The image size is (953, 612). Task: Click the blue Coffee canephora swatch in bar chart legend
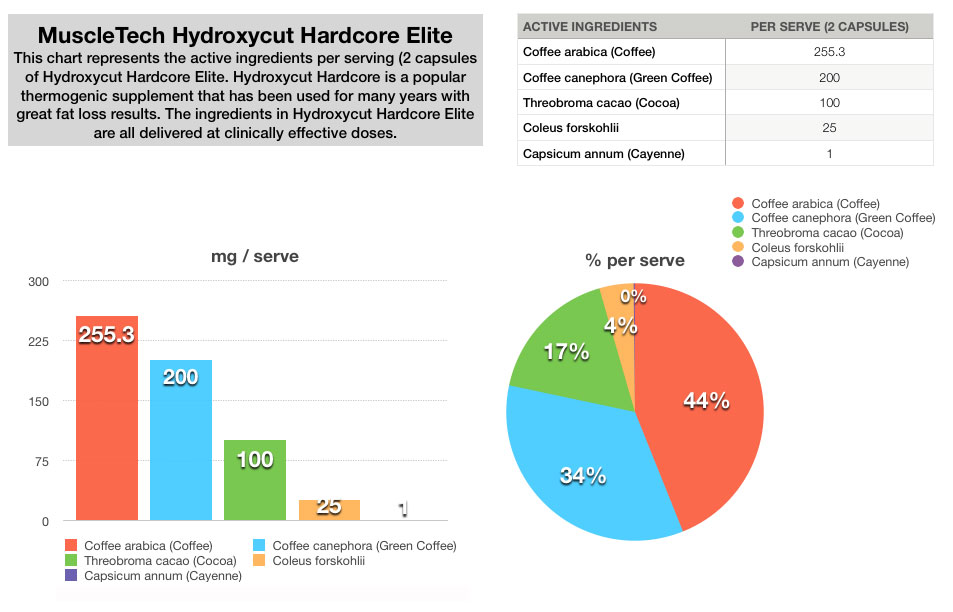coord(259,545)
